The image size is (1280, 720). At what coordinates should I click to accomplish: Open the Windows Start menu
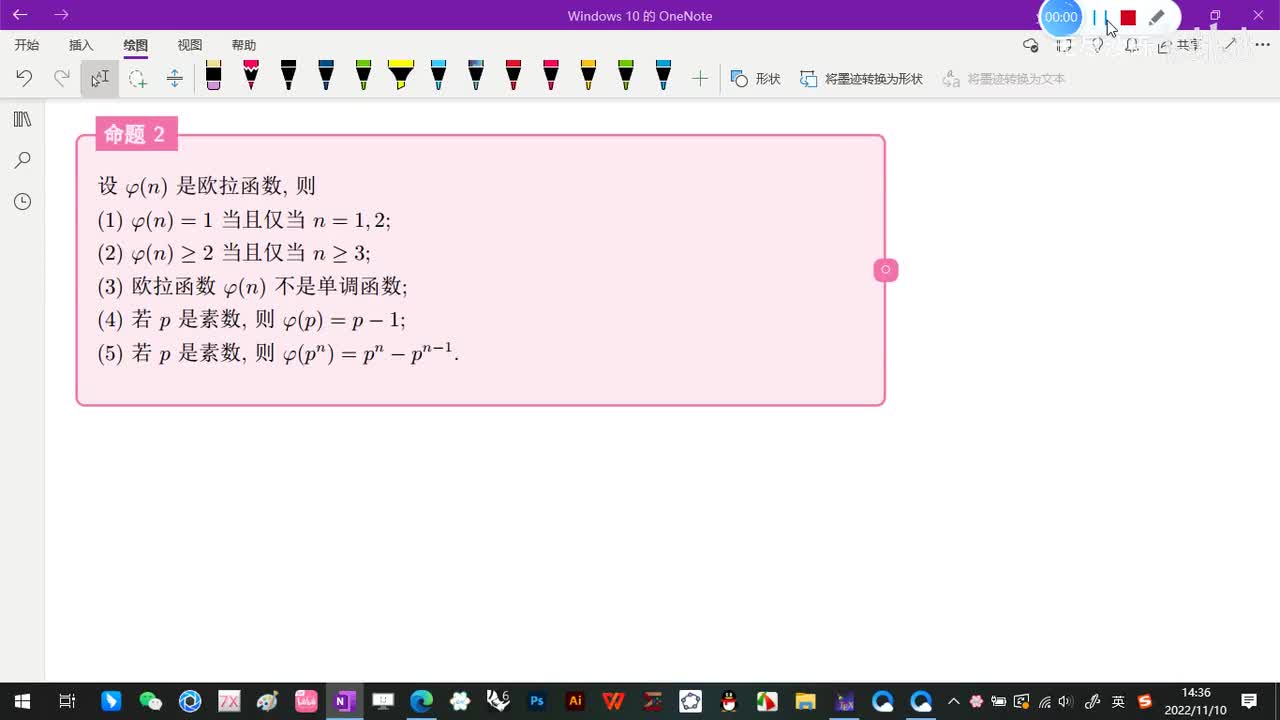point(22,701)
